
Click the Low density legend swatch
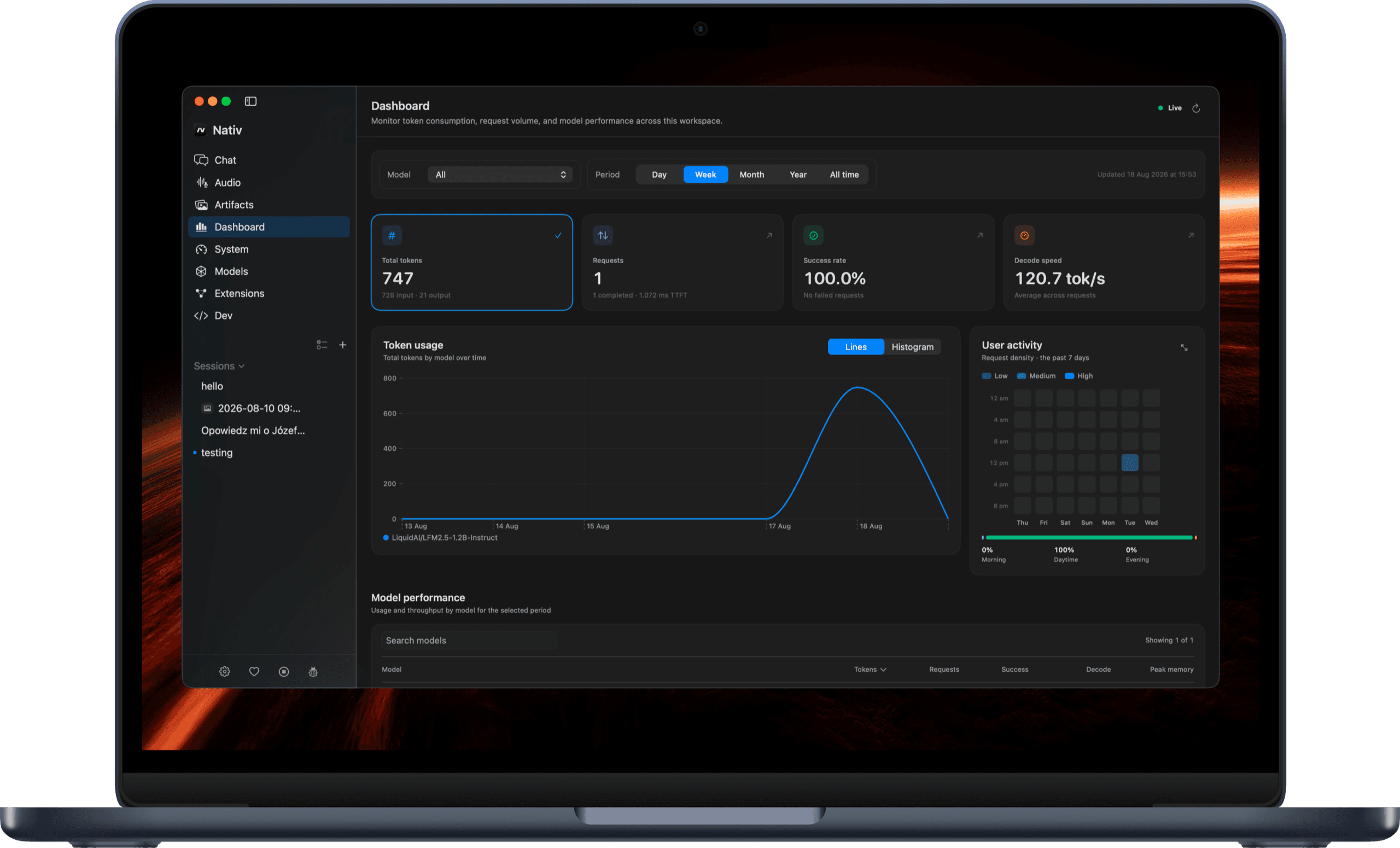(x=987, y=376)
